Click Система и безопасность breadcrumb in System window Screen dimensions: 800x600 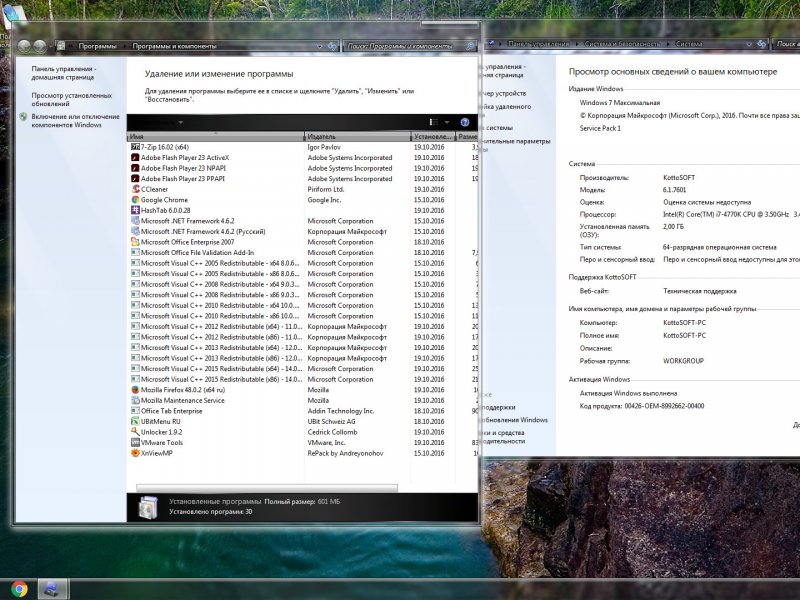pyautogui.click(x=622, y=44)
